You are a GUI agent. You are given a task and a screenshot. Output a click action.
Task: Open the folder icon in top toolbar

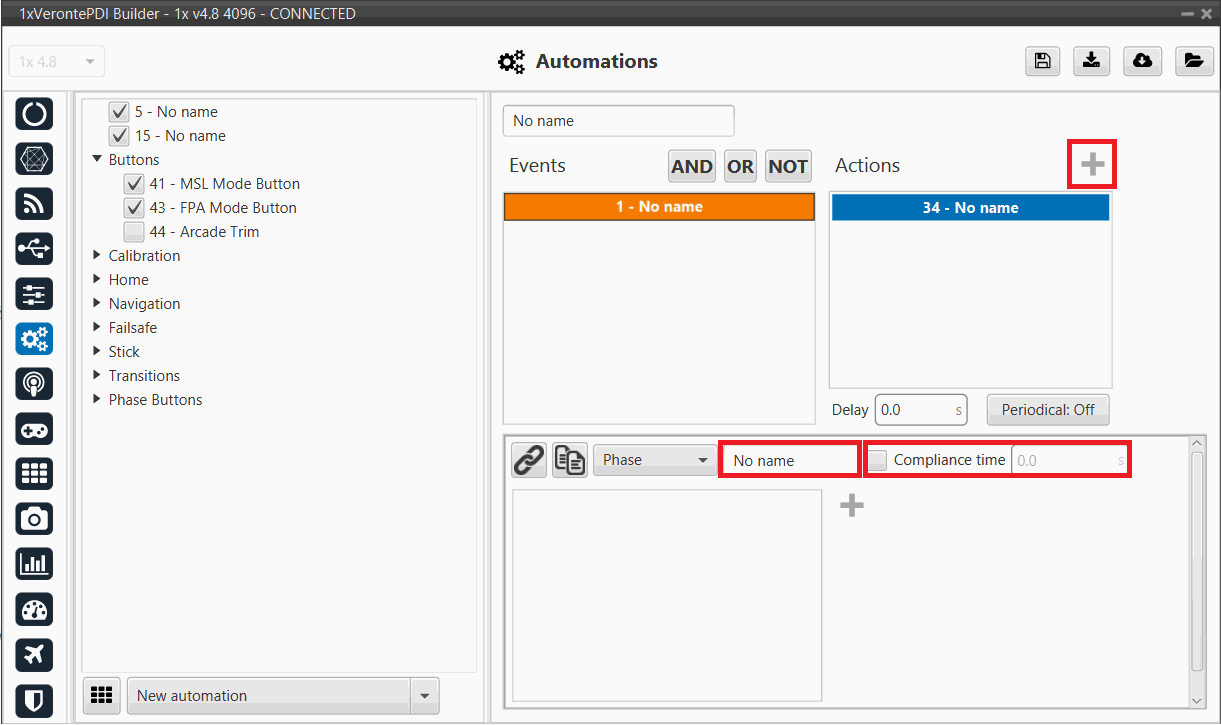click(x=1192, y=61)
